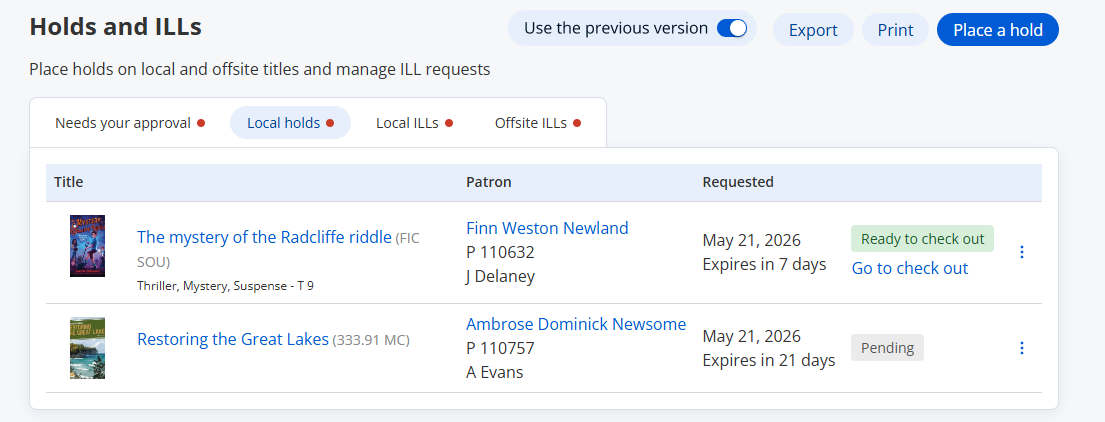1105x422 pixels.
Task: View patron Finn Weston Newland
Action: point(547,228)
